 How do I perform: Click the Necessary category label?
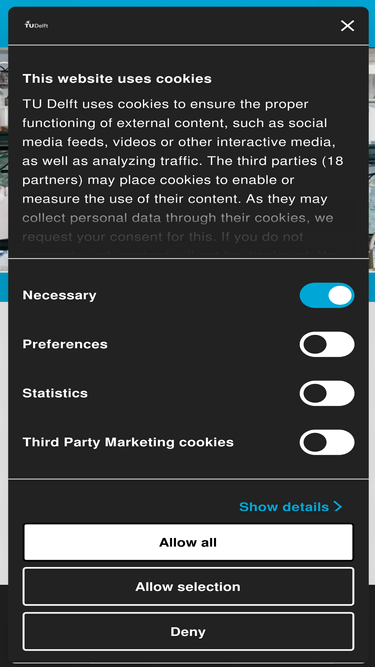(x=59, y=295)
